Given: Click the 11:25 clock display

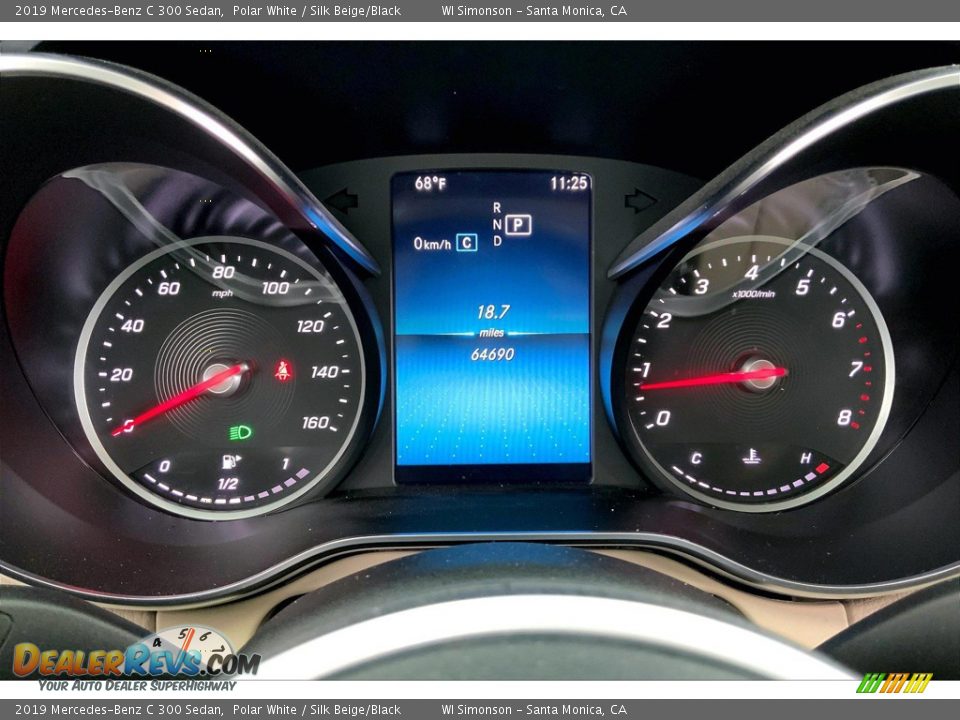Looking at the screenshot, I should 568,183.
